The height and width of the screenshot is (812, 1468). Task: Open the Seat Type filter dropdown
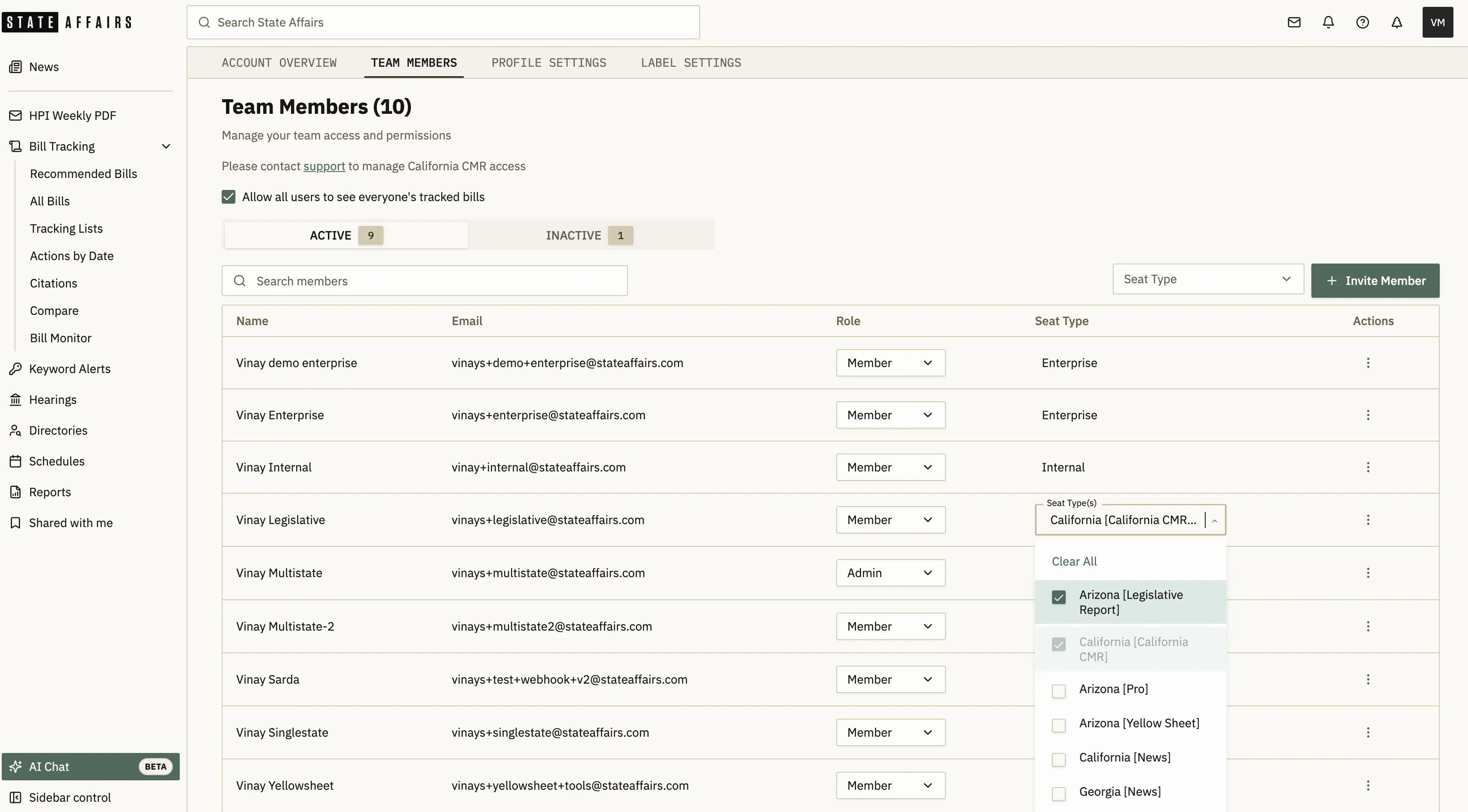click(x=1207, y=279)
